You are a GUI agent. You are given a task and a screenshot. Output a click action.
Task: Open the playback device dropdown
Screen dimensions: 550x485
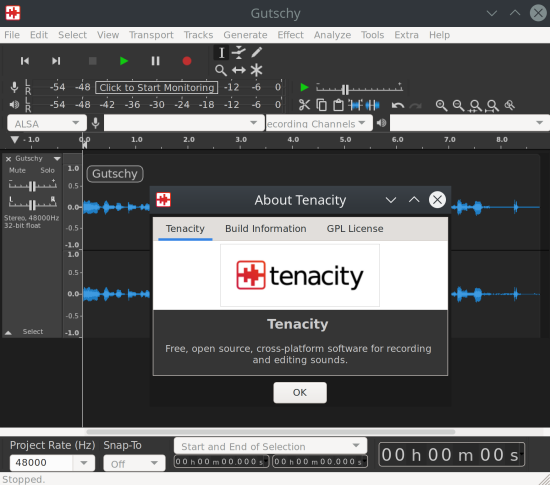[470, 123]
